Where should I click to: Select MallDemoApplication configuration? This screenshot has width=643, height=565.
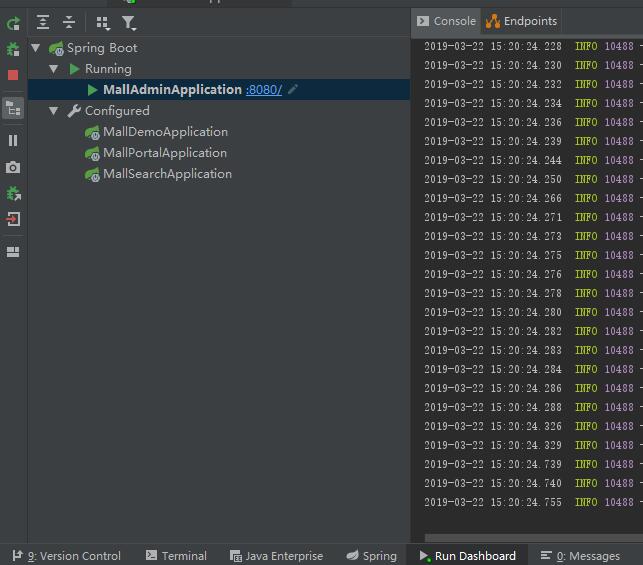tap(165, 132)
